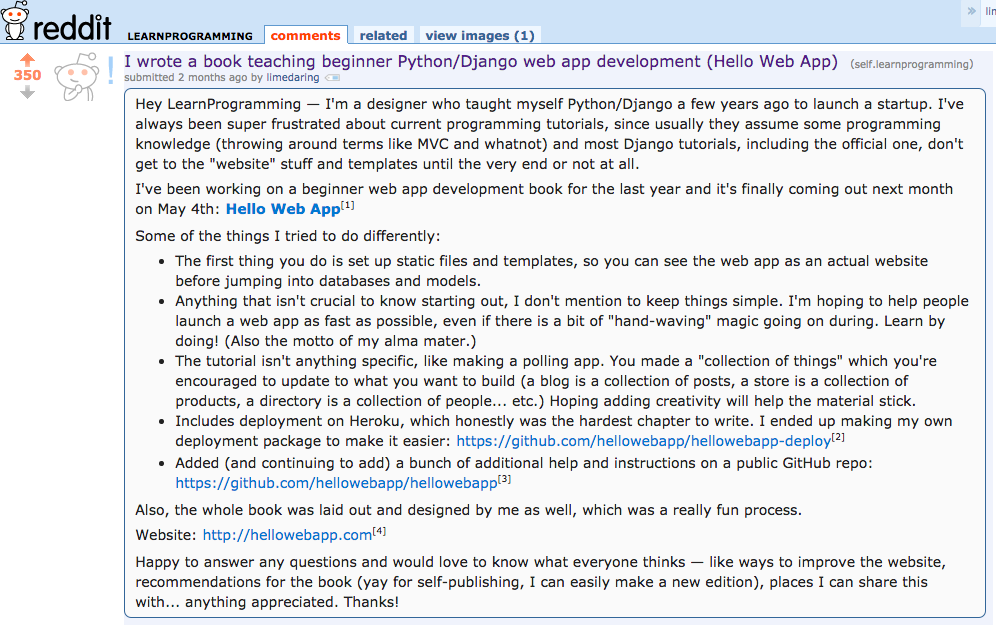
Task: Open the bold Hello Web App link
Action: (283, 209)
